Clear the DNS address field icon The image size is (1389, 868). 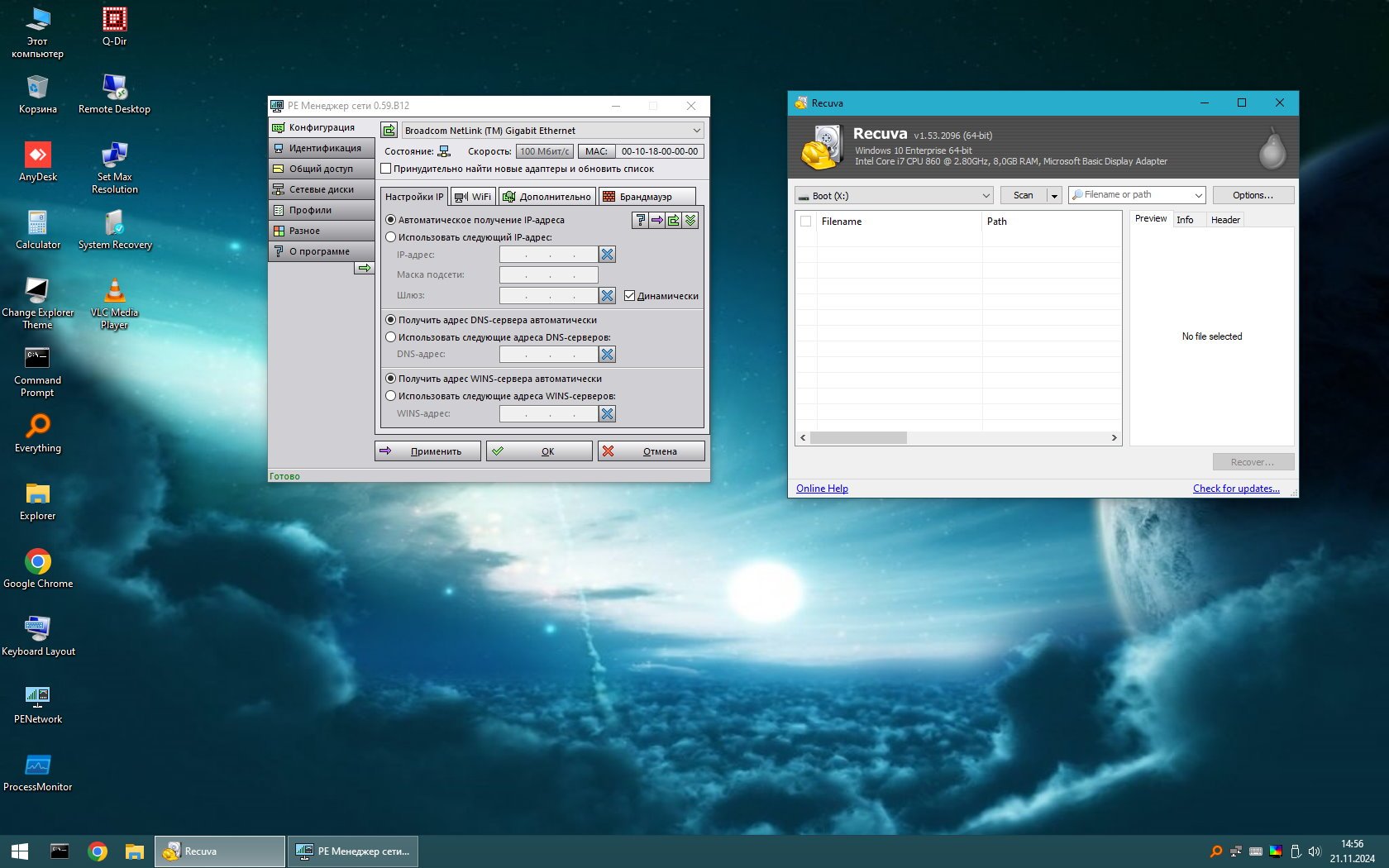(x=607, y=355)
